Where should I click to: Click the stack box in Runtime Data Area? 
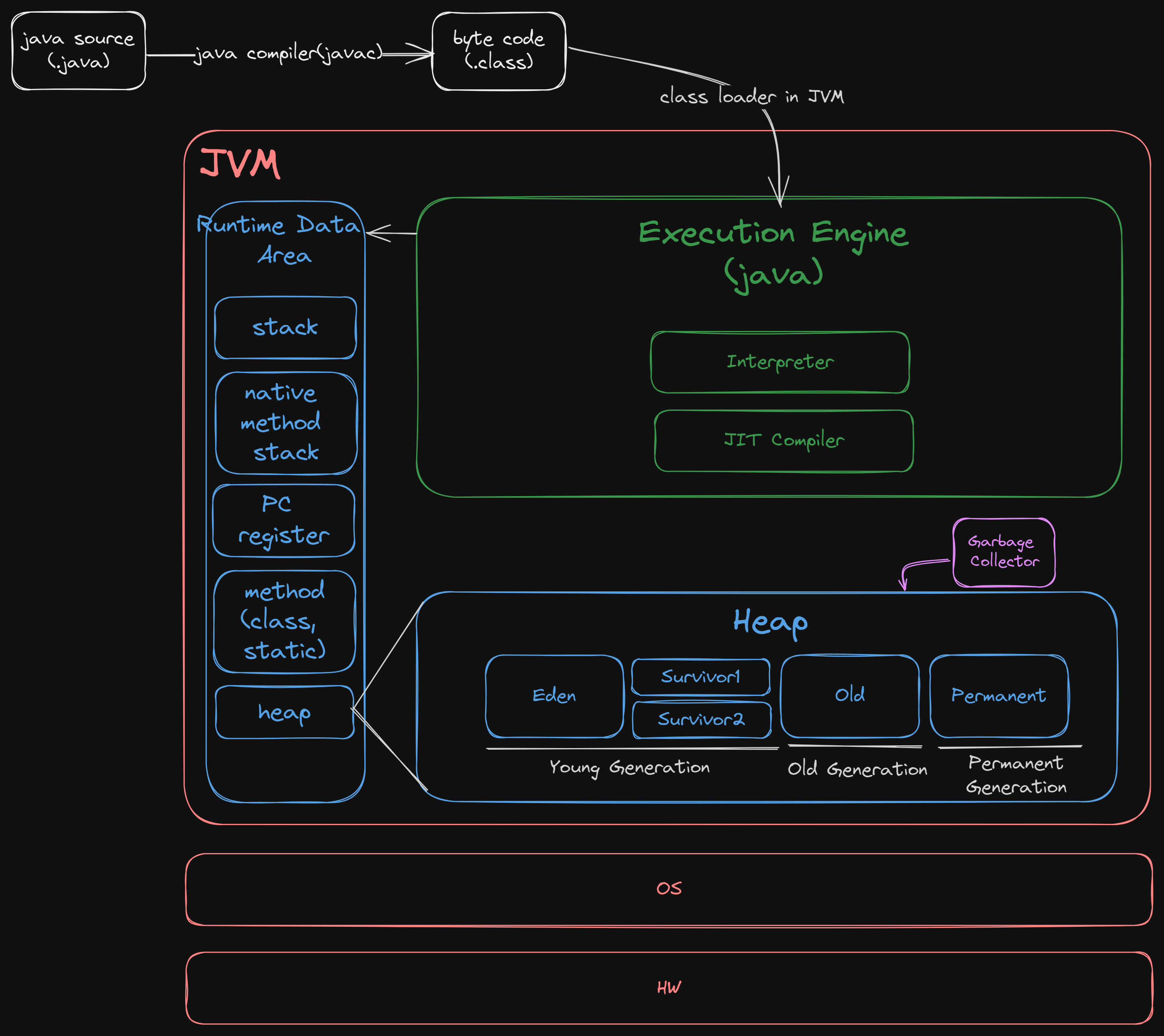285,327
